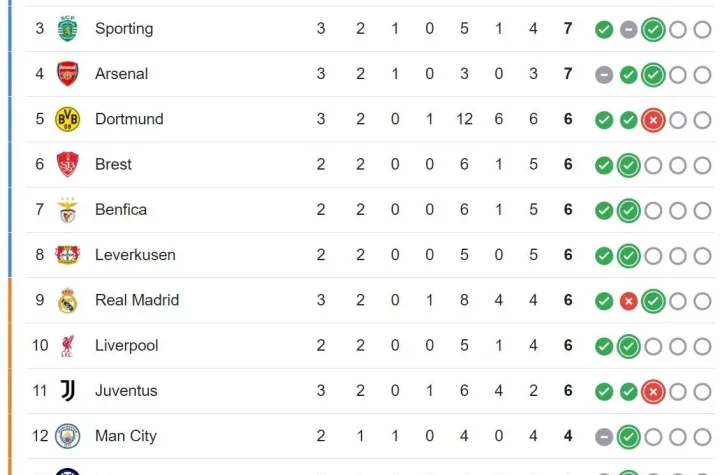Click Real Madrid's red loss form icon
The width and height of the screenshot is (720, 475).
pos(628,301)
